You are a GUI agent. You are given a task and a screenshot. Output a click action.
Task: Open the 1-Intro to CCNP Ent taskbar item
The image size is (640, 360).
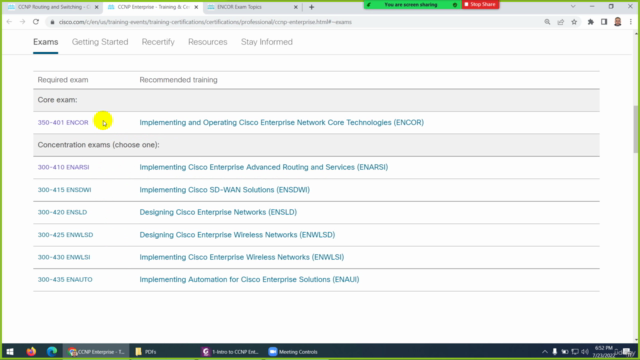pyautogui.click(x=231, y=351)
